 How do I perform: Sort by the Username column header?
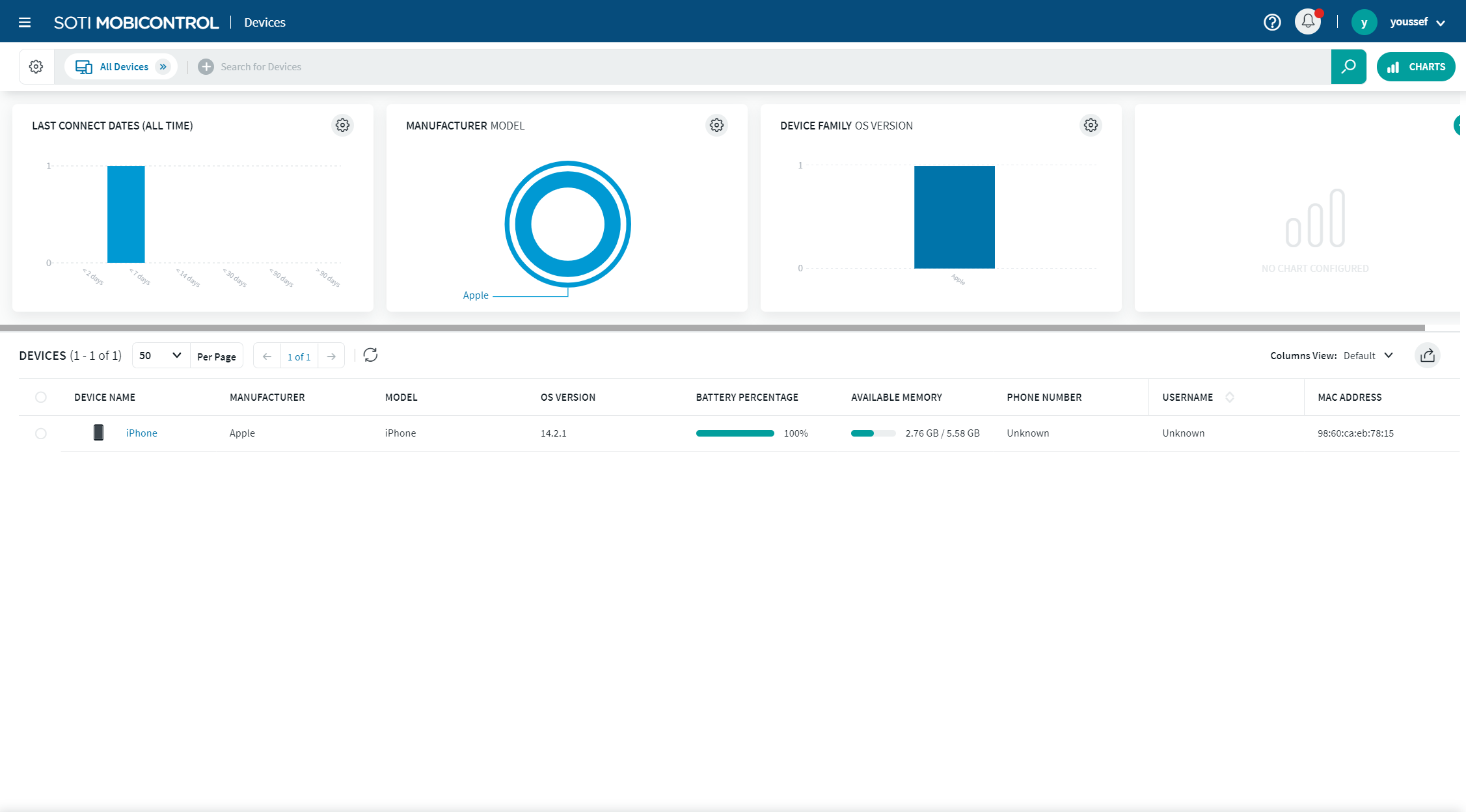click(1188, 397)
